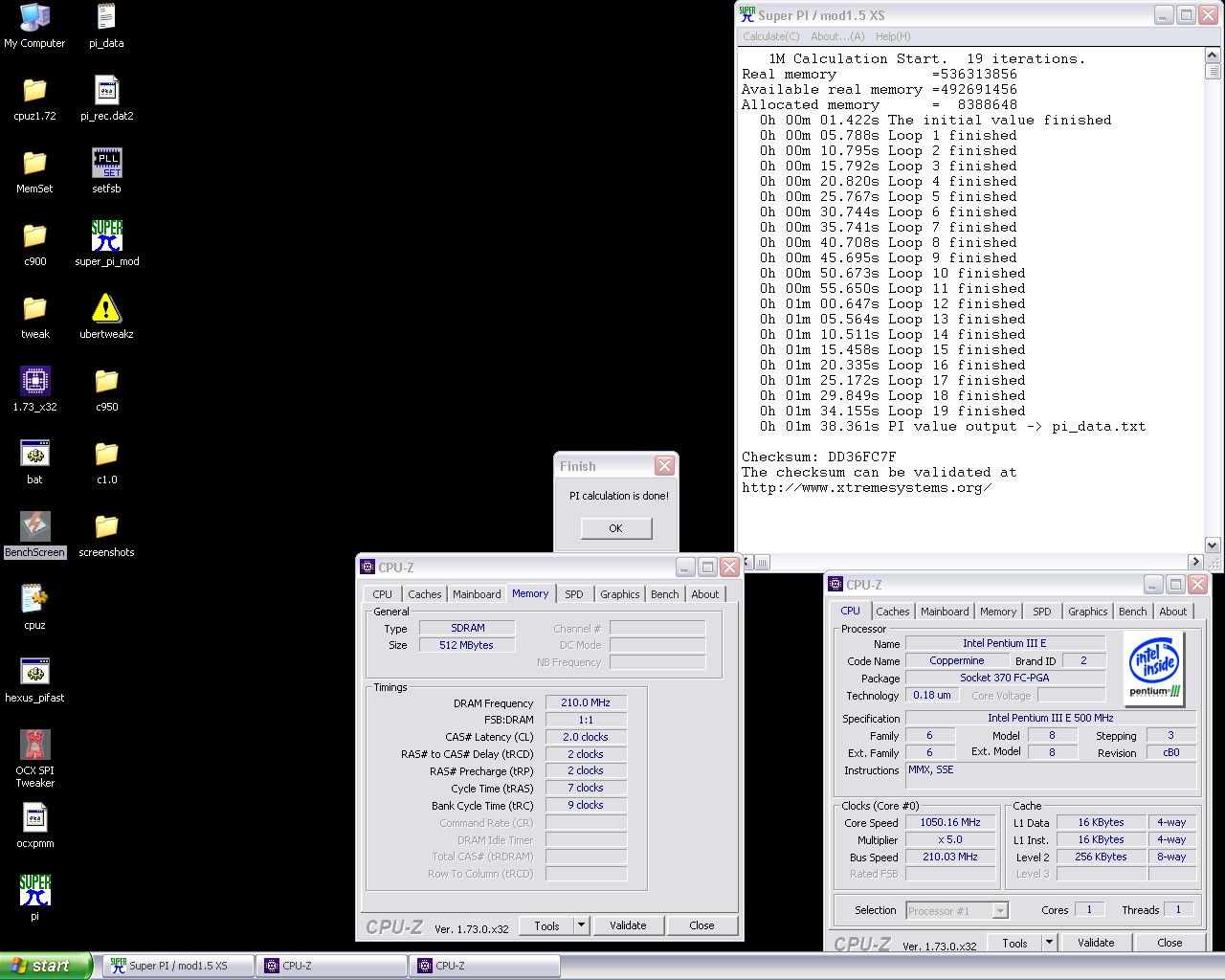The width and height of the screenshot is (1225, 980).
Task: Click the Super PI title bar icon
Action: 747,14
